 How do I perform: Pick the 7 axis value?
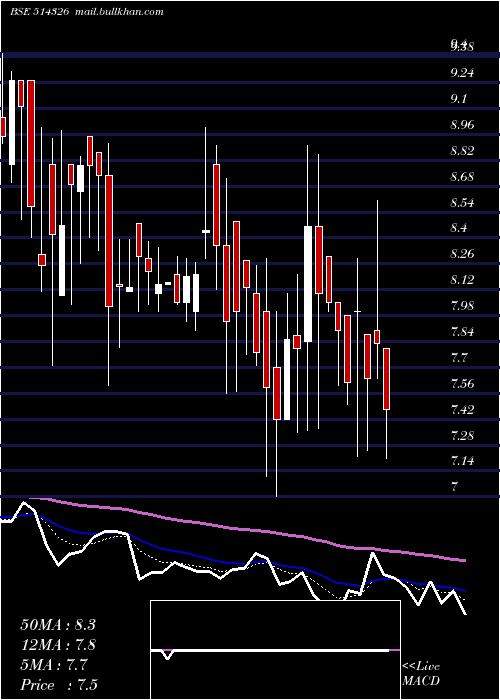(454, 487)
